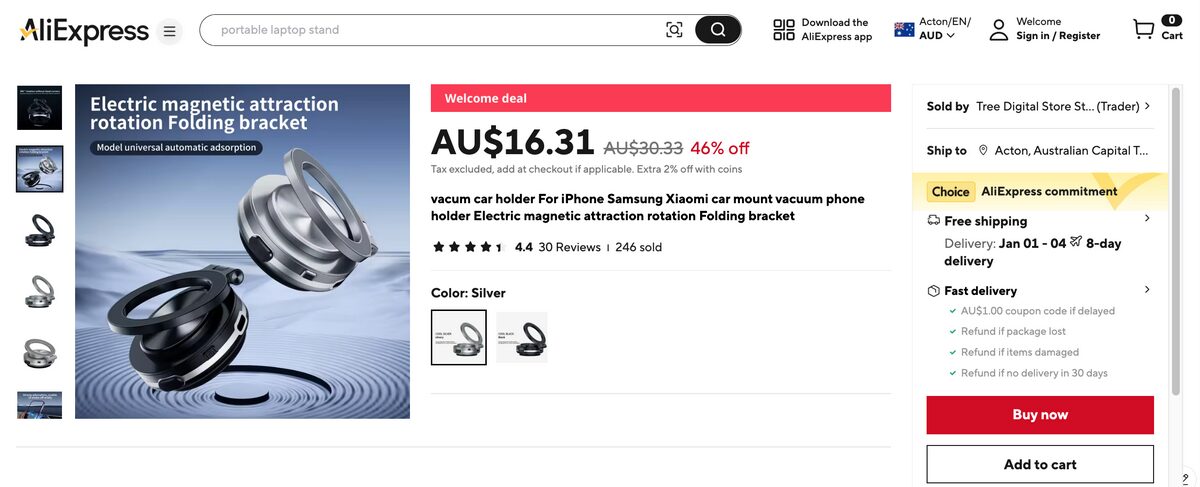Image resolution: width=1200 pixels, height=487 pixels.
Task: Click the Australian flag icon
Action: pyautogui.click(x=904, y=29)
